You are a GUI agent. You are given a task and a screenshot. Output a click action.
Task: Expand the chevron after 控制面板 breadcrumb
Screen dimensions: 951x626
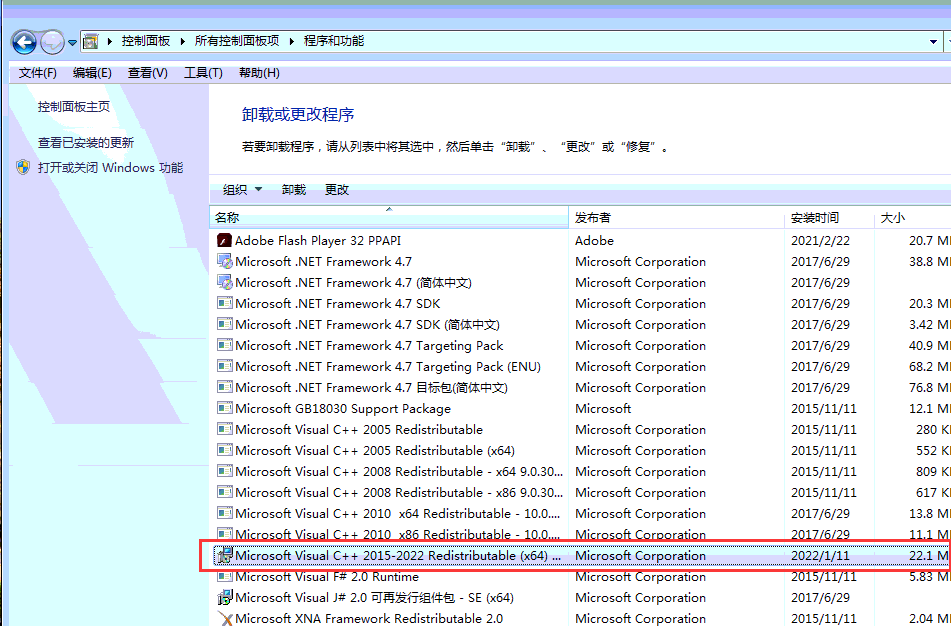[x=182, y=41]
